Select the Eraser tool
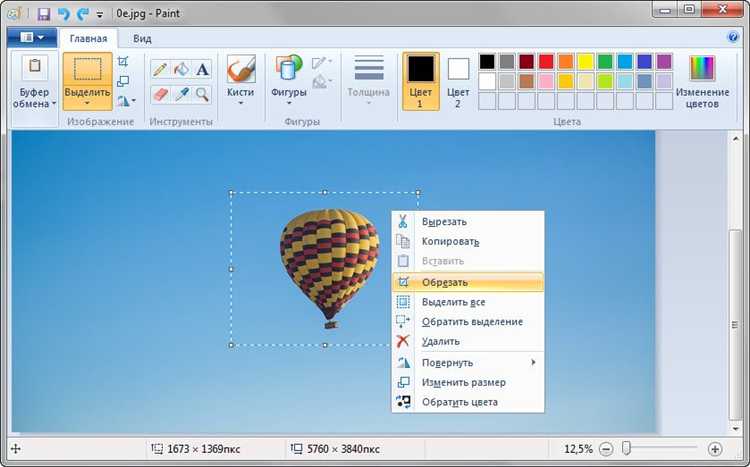 (160, 94)
